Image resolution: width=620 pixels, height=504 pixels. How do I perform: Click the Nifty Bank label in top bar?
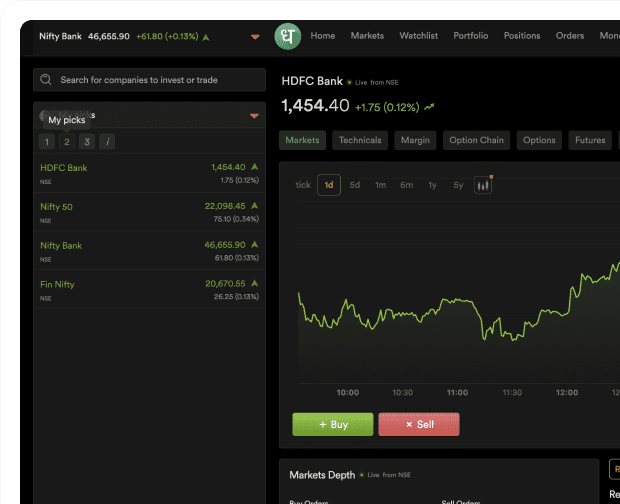(60, 36)
